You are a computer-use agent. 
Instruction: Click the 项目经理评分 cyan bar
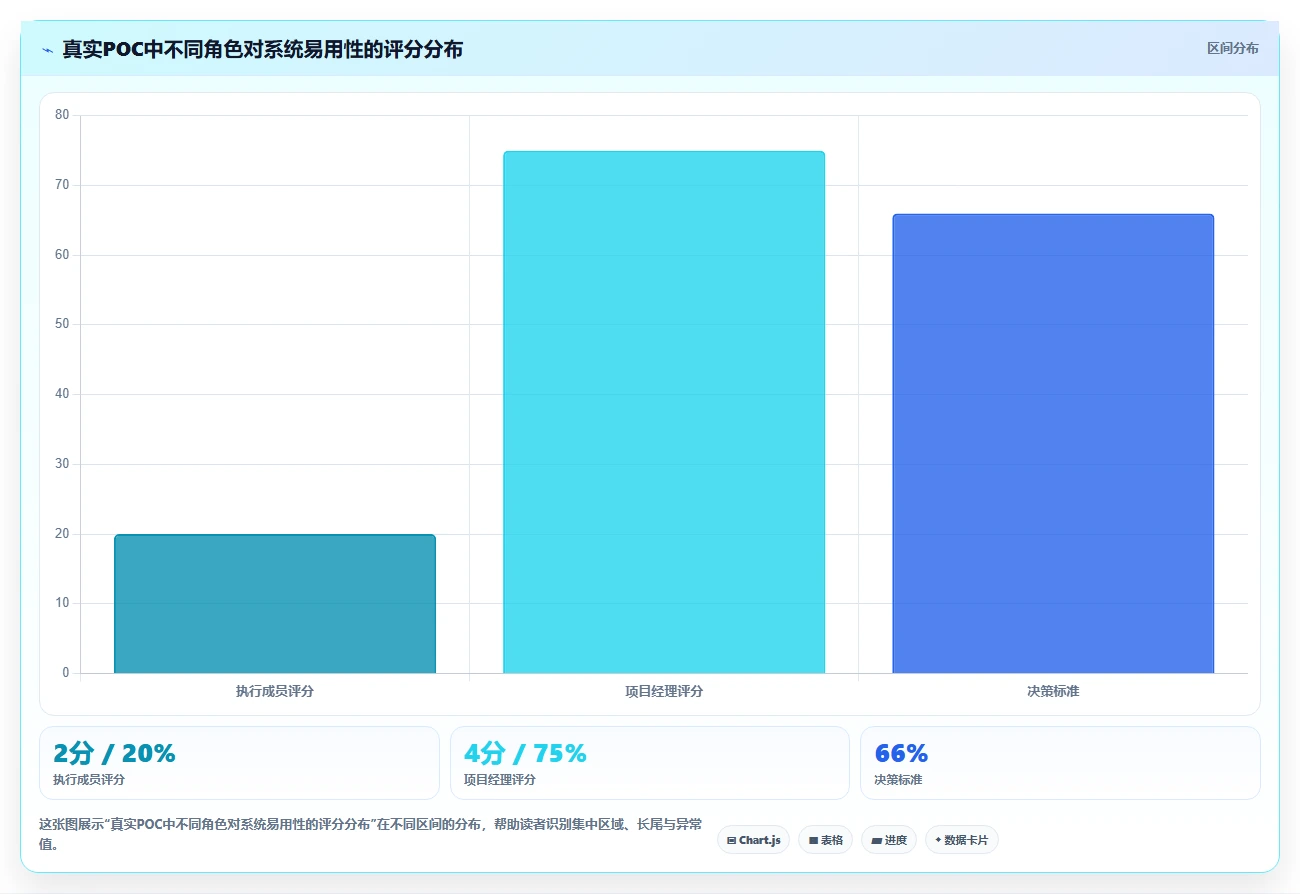664,412
